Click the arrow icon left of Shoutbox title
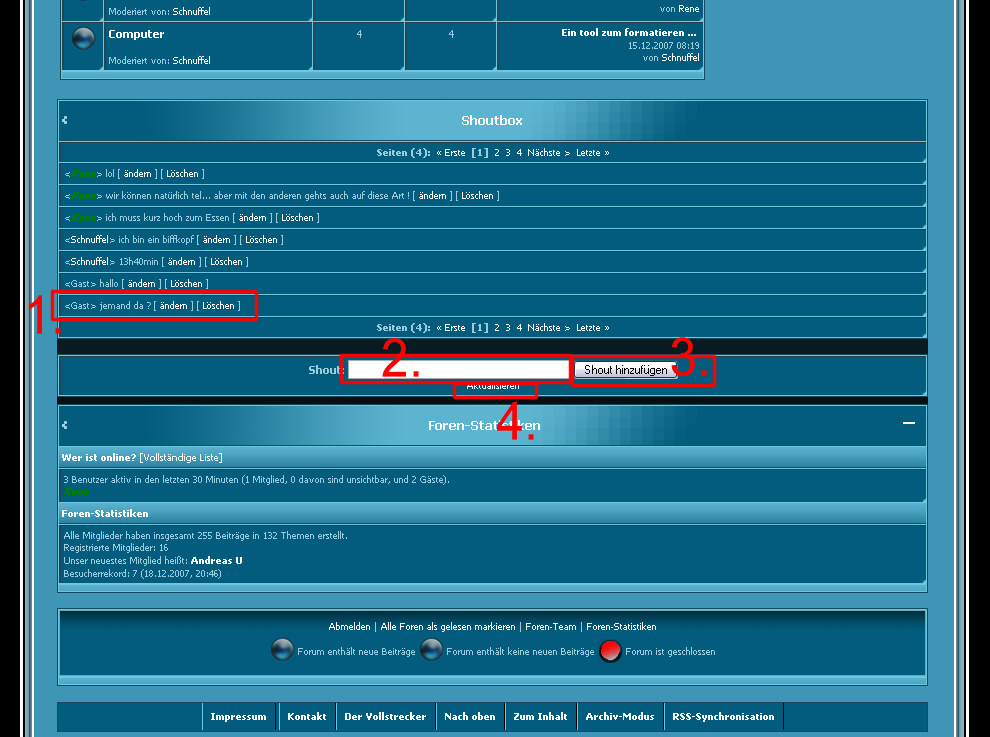Viewport: 990px width, 737px height. 65,120
